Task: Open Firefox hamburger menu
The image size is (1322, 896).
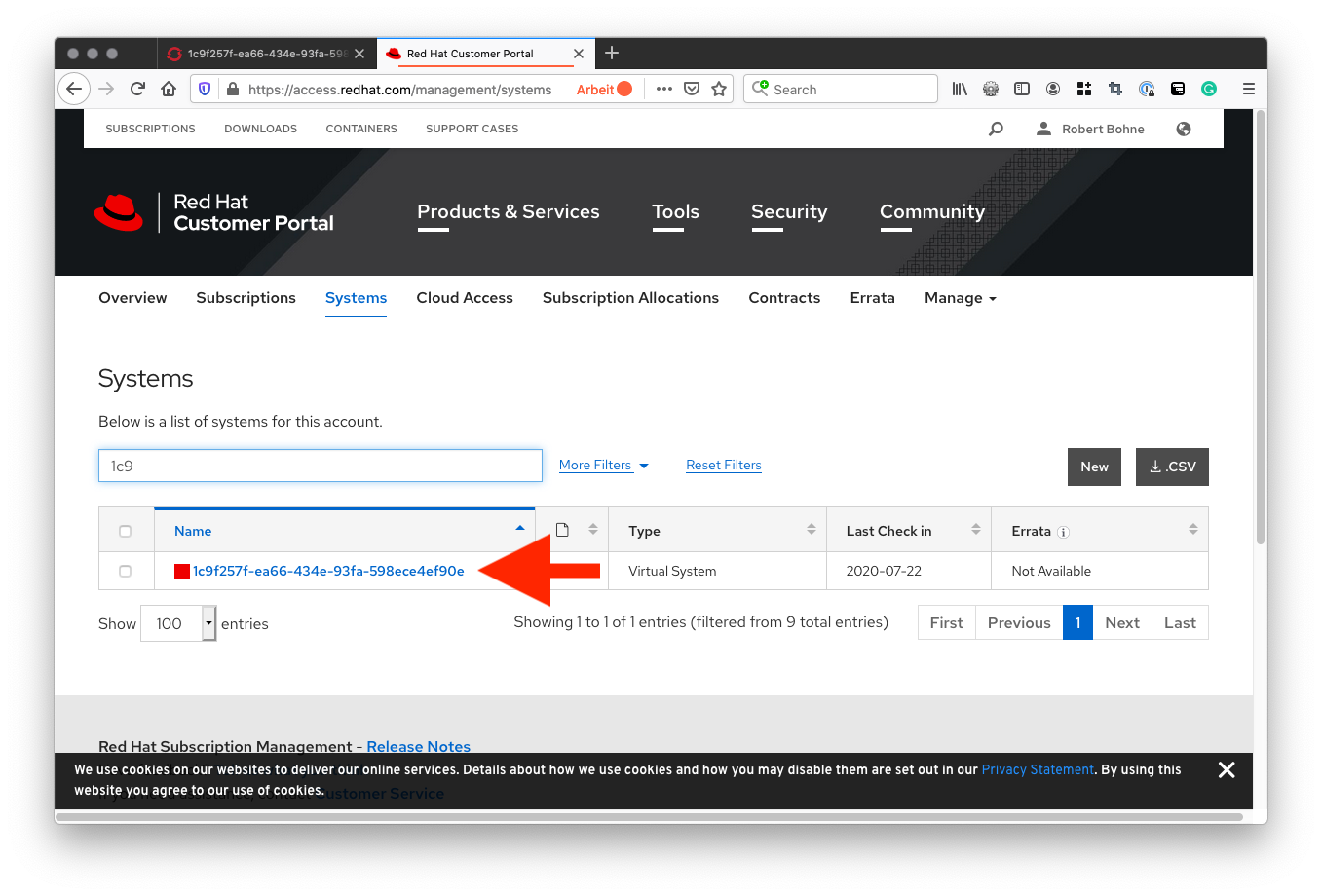Action: point(1248,89)
